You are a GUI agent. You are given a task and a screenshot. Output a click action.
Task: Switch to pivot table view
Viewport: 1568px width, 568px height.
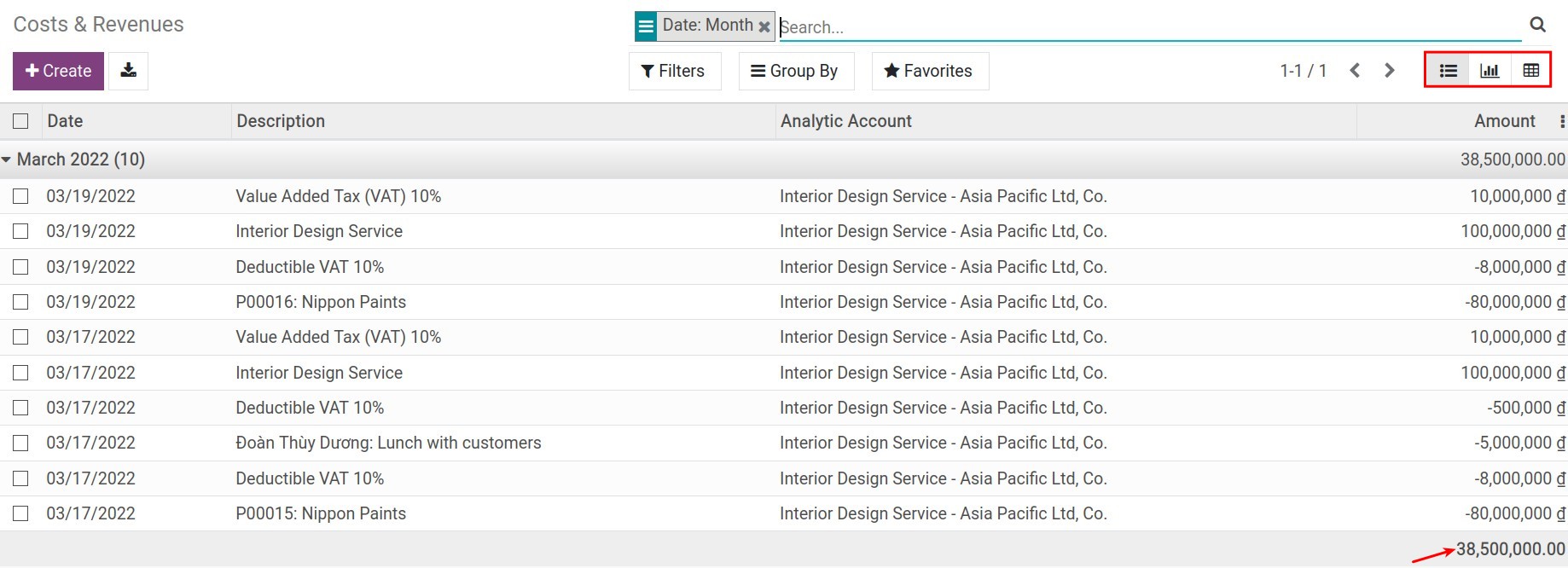point(1530,71)
